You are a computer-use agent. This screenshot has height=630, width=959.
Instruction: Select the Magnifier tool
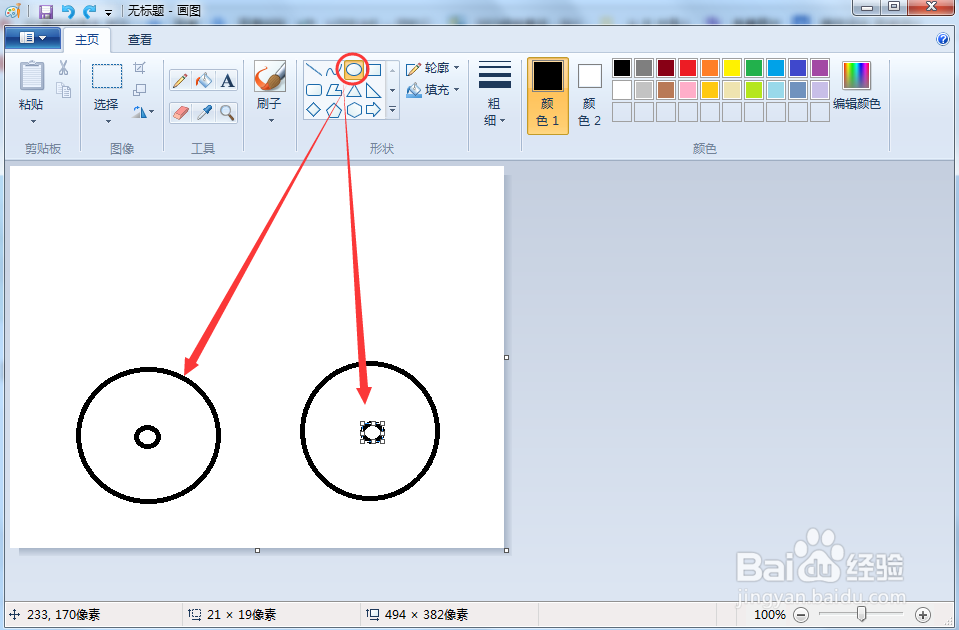(x=226, y=111)
